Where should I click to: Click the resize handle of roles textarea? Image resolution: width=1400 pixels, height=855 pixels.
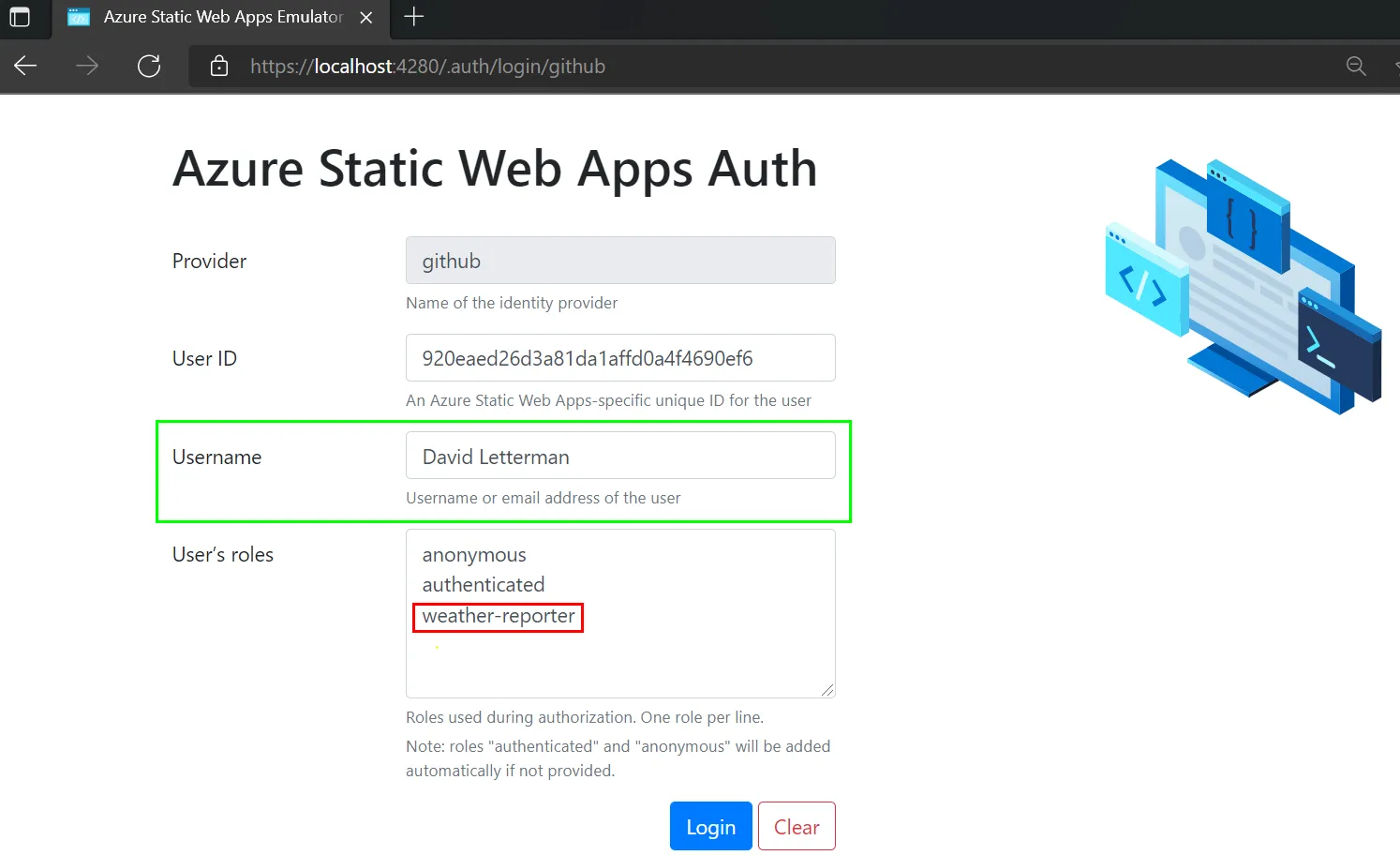coord(827,690)
